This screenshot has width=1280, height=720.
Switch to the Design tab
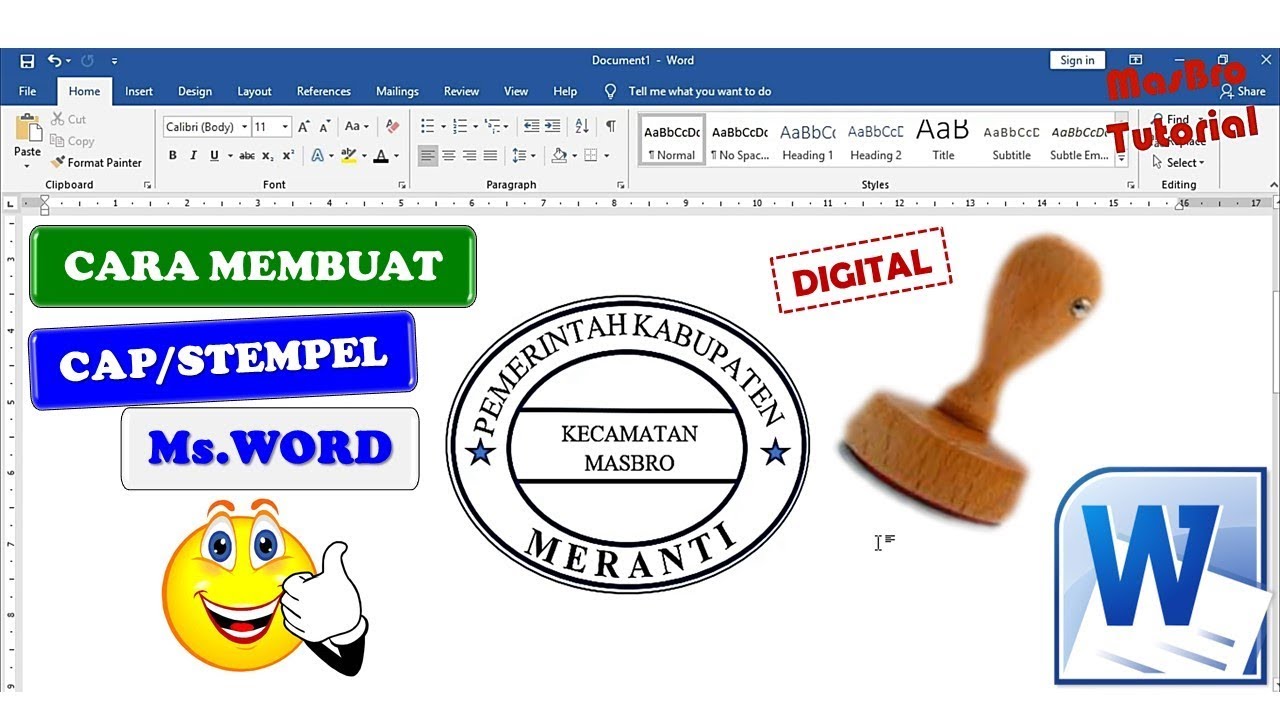195,91
